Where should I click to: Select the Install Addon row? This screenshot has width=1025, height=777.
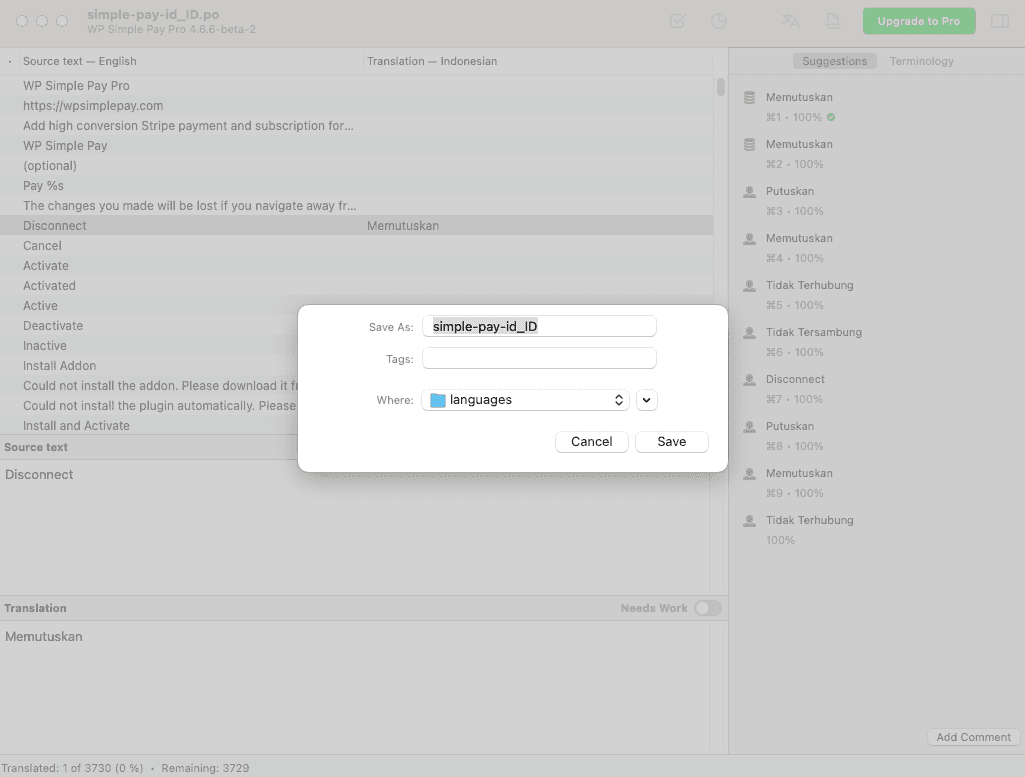(149, 366)
